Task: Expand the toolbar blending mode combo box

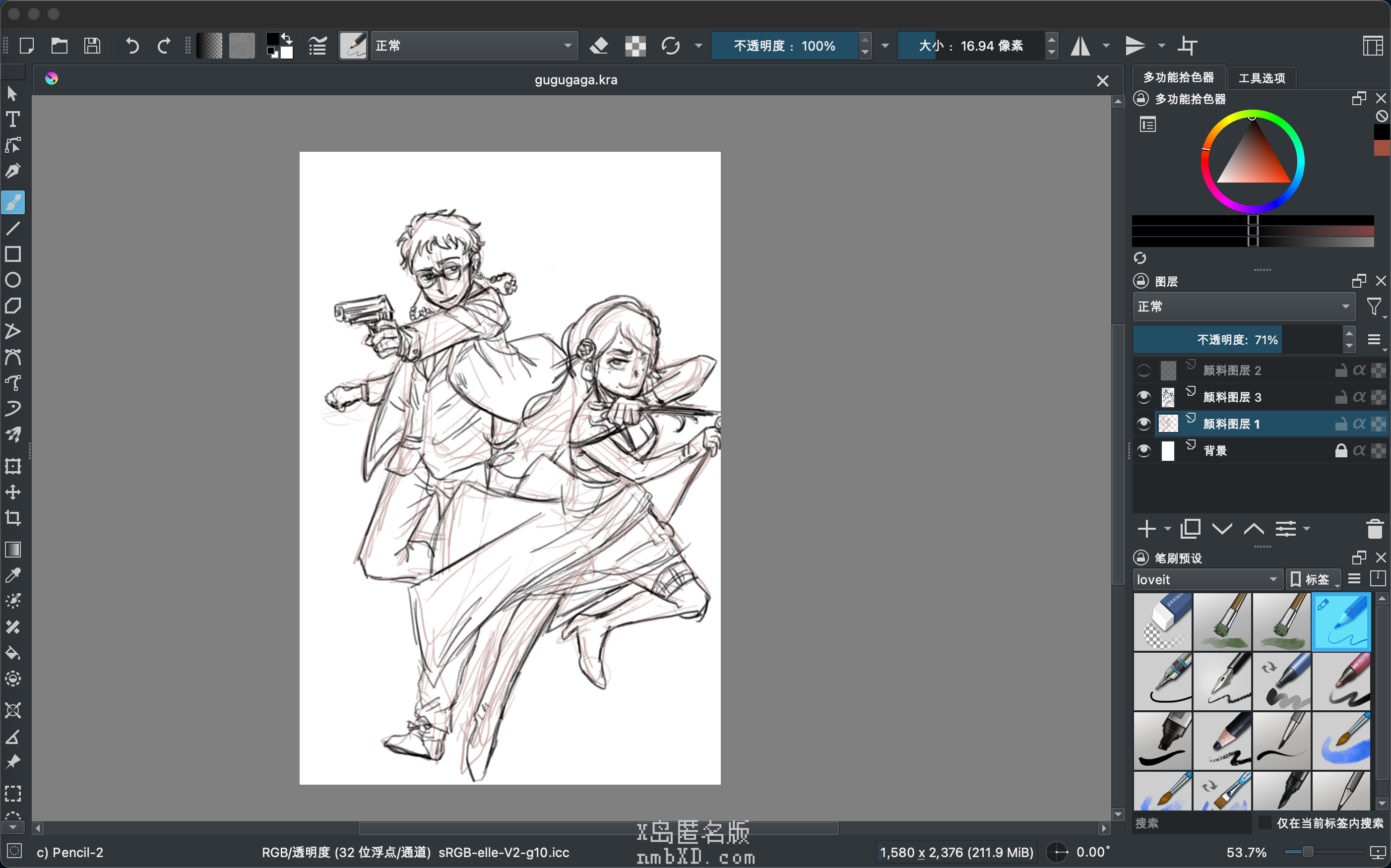Action: point(474,45)
